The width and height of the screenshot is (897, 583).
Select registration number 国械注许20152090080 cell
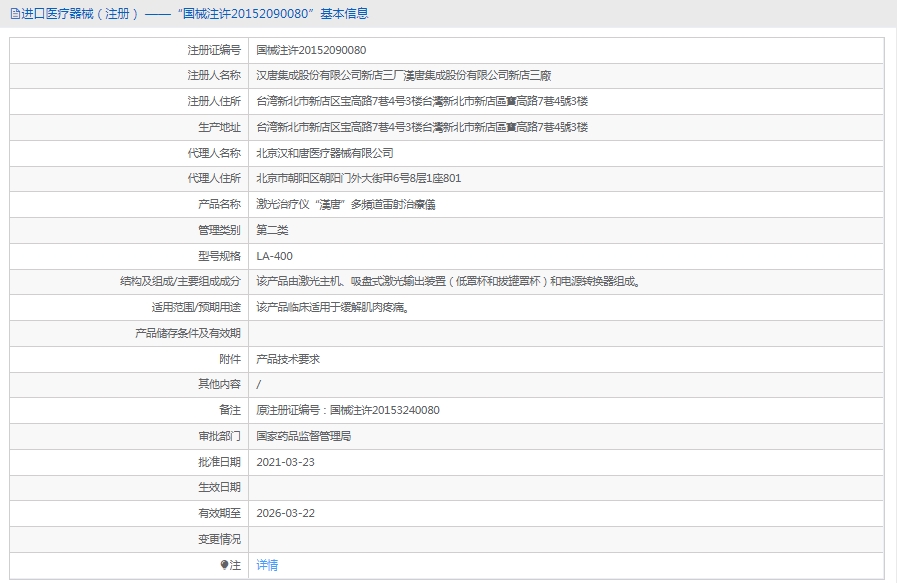click(x=311, y=50)
